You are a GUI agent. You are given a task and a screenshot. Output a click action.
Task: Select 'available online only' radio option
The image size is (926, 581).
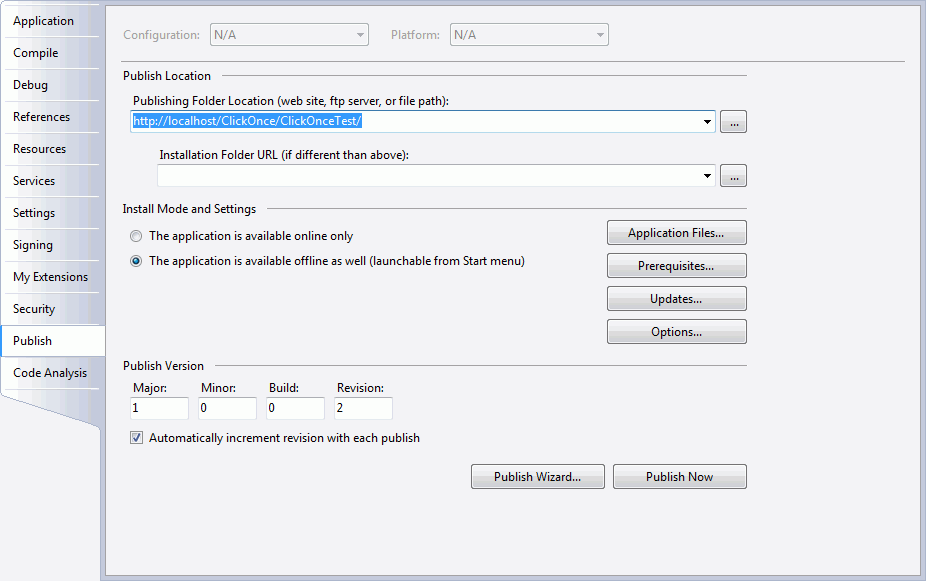click(136, 237)
